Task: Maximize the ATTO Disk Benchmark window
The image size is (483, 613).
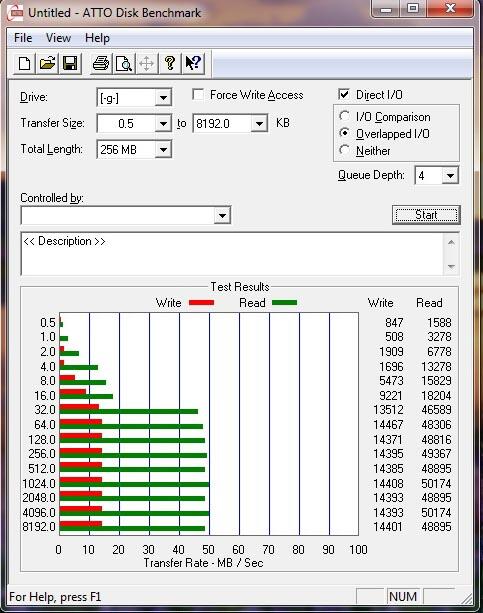Action: pos(413,9)
